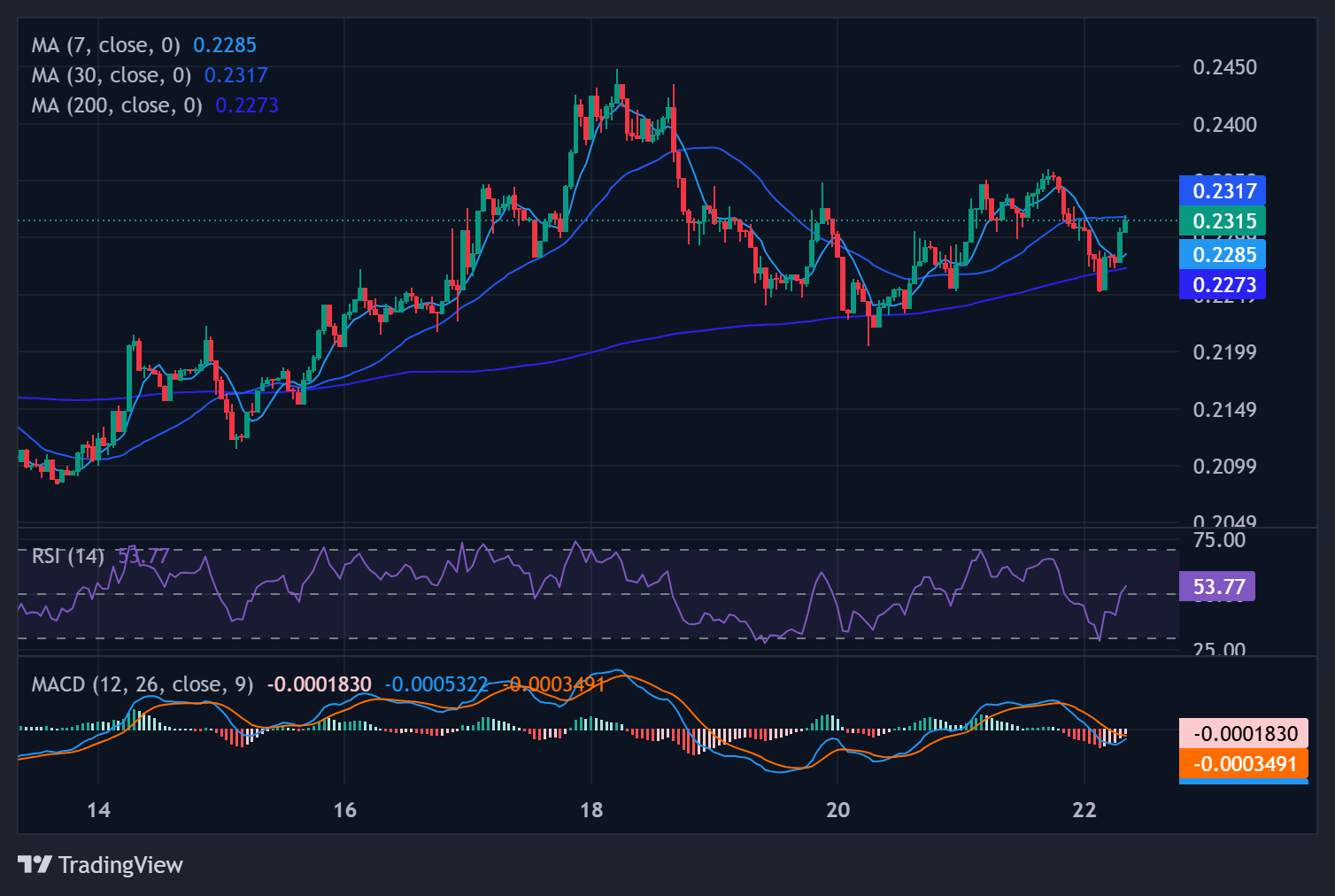Click the 75.00 RSI scale label
This screenshot has height=896, width=1335.
click(1219, 540)
